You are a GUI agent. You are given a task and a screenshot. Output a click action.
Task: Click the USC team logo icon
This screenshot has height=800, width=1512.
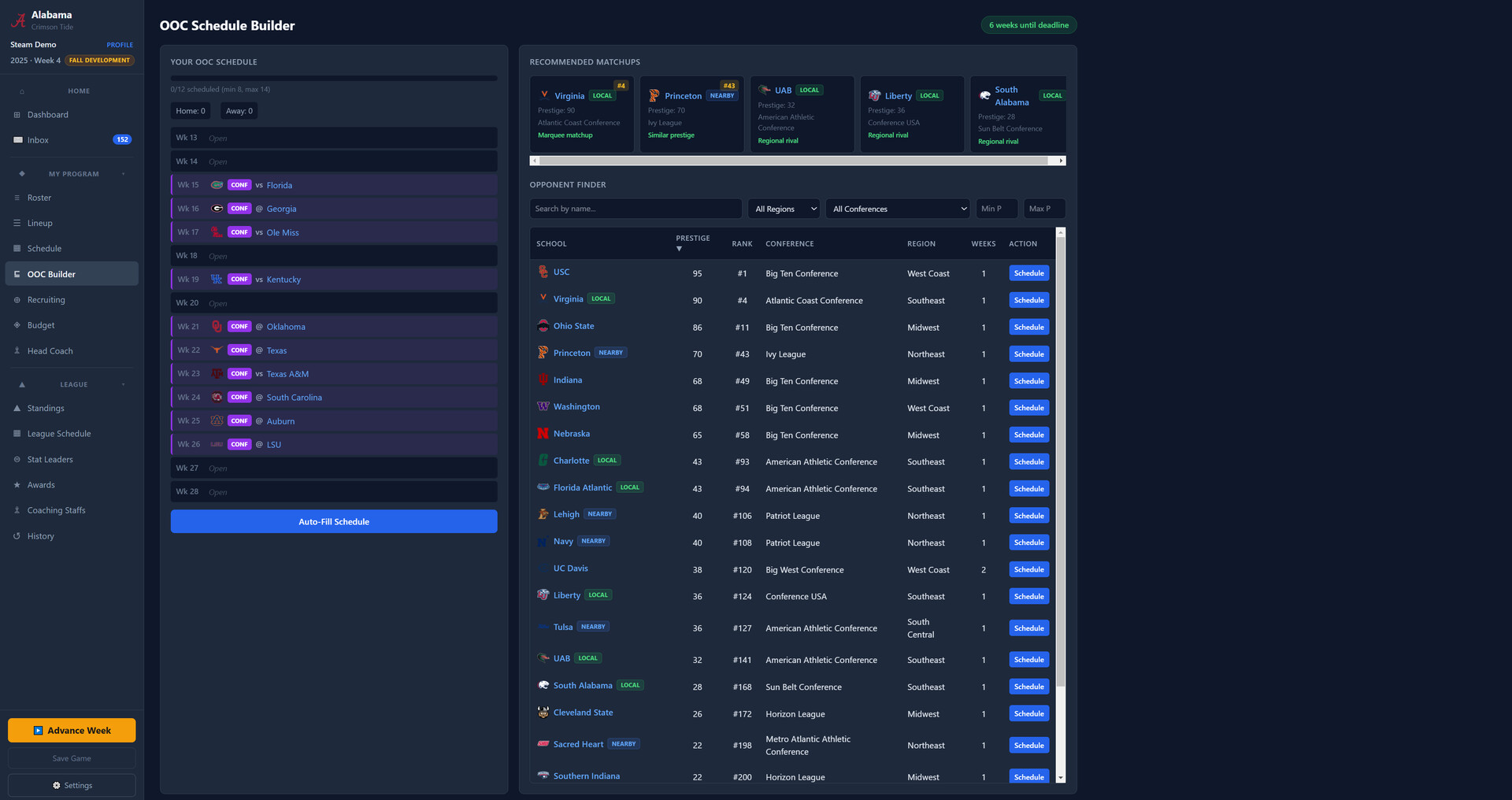click(x=543, y=272)
